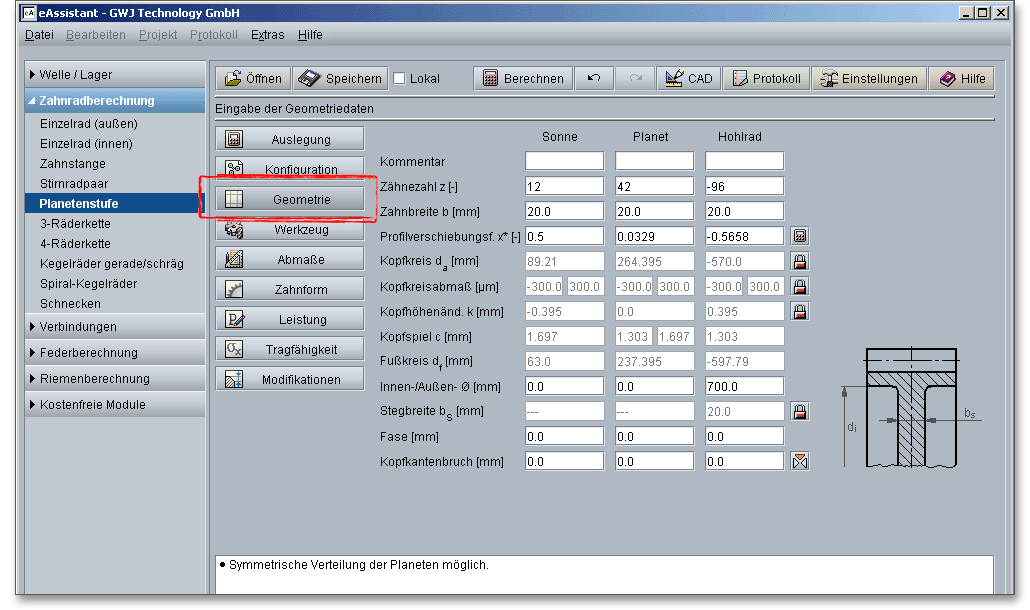Image resolution: width=1030 pixels, height=610 pixels.
Task: Click the Werkzeug button
Action: pos(290,230)
